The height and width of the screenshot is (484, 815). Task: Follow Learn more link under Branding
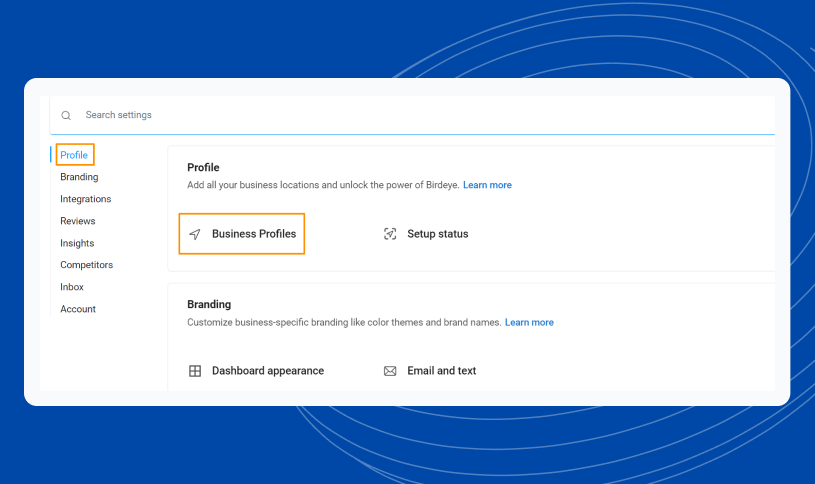pyautogui.click(x=529, y=322)
